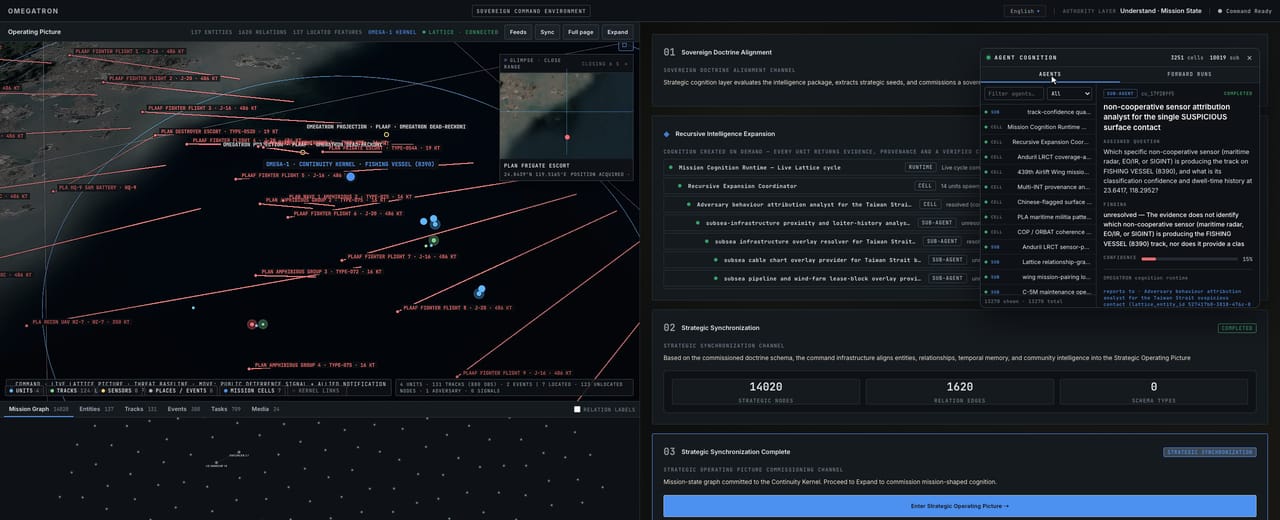This screenshot has width=1280, height=520.
Task: Select the Tasks tab
Action: [226, 409]
